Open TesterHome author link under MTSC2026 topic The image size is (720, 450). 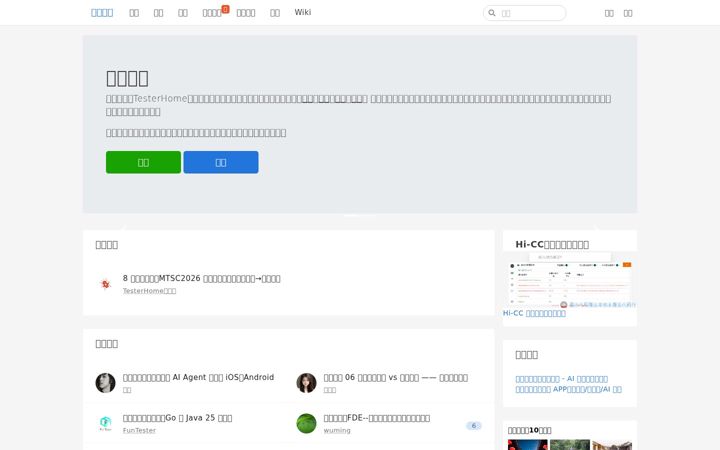point(149,291)
